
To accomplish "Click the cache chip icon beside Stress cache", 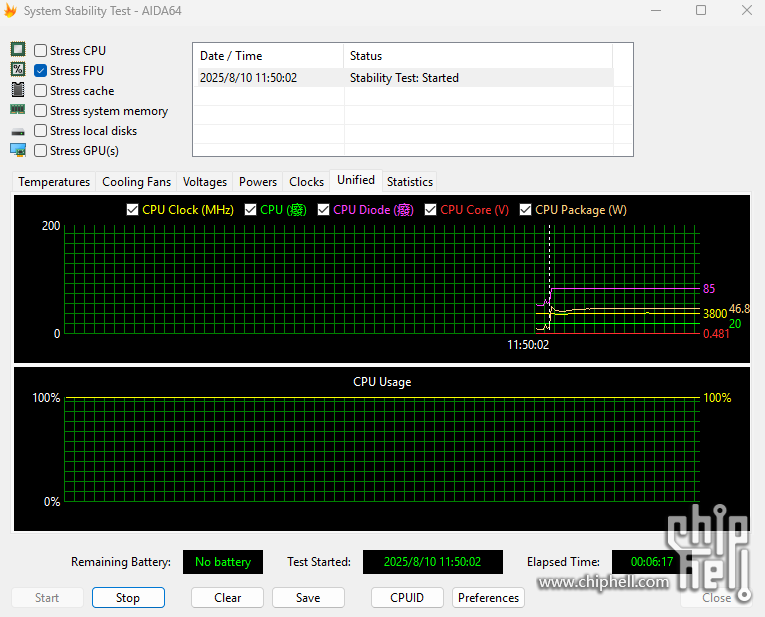I will [x=18, y=90].
